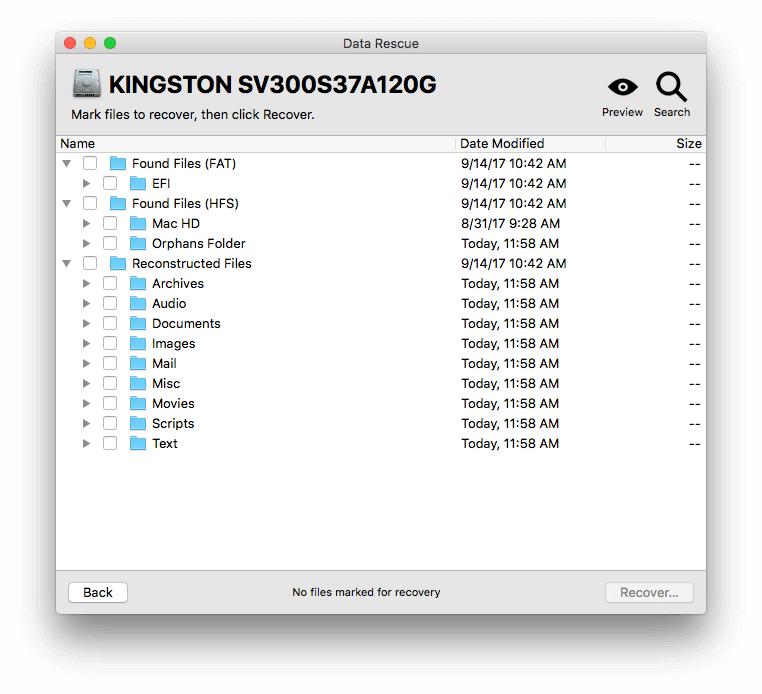Screen dimensions: 762x694
Task: Tick the Orphans Folder checkbox
Action: coord(110,243)
